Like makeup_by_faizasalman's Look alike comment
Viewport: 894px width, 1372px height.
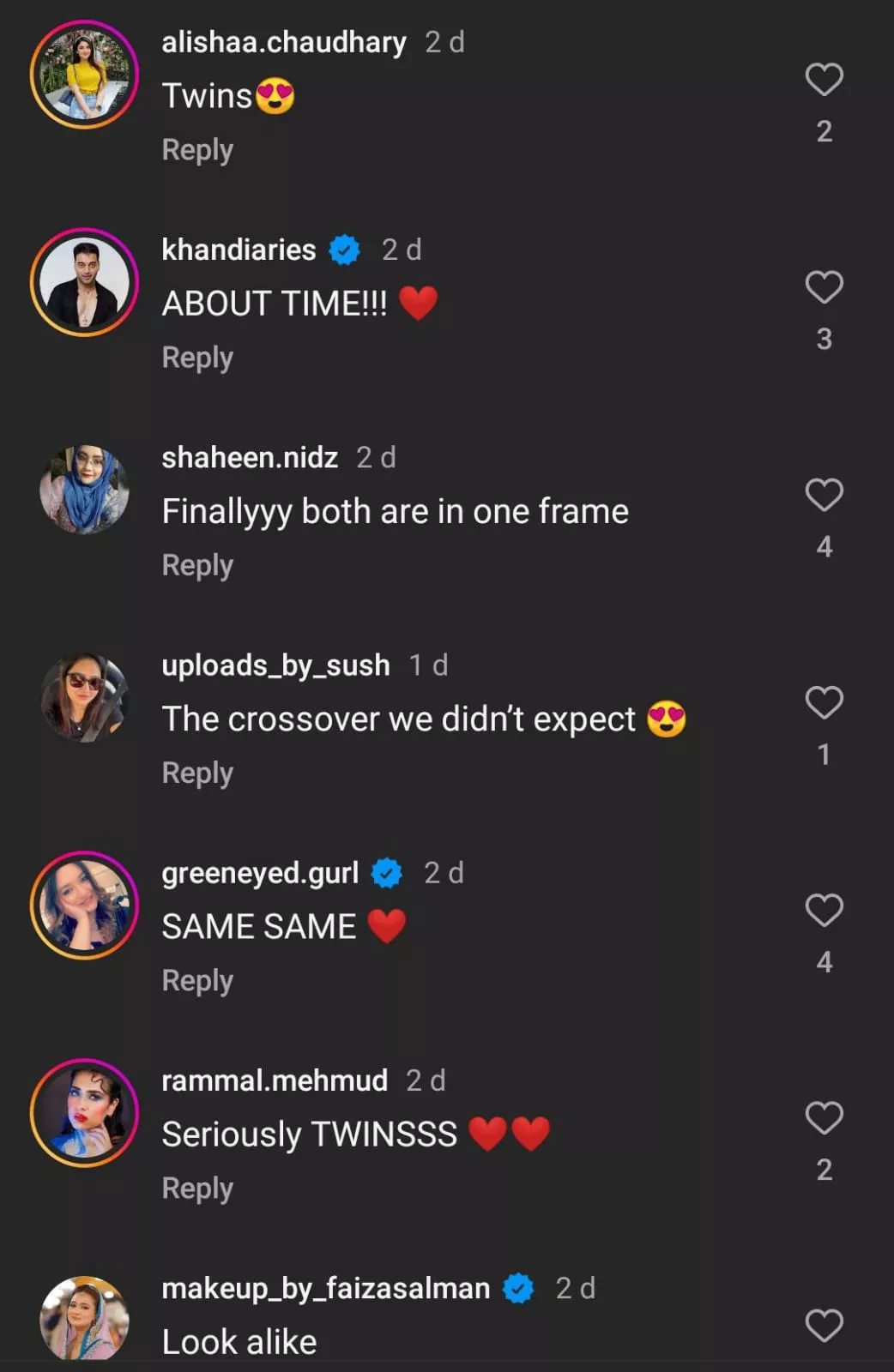[x=824, y=1325]
